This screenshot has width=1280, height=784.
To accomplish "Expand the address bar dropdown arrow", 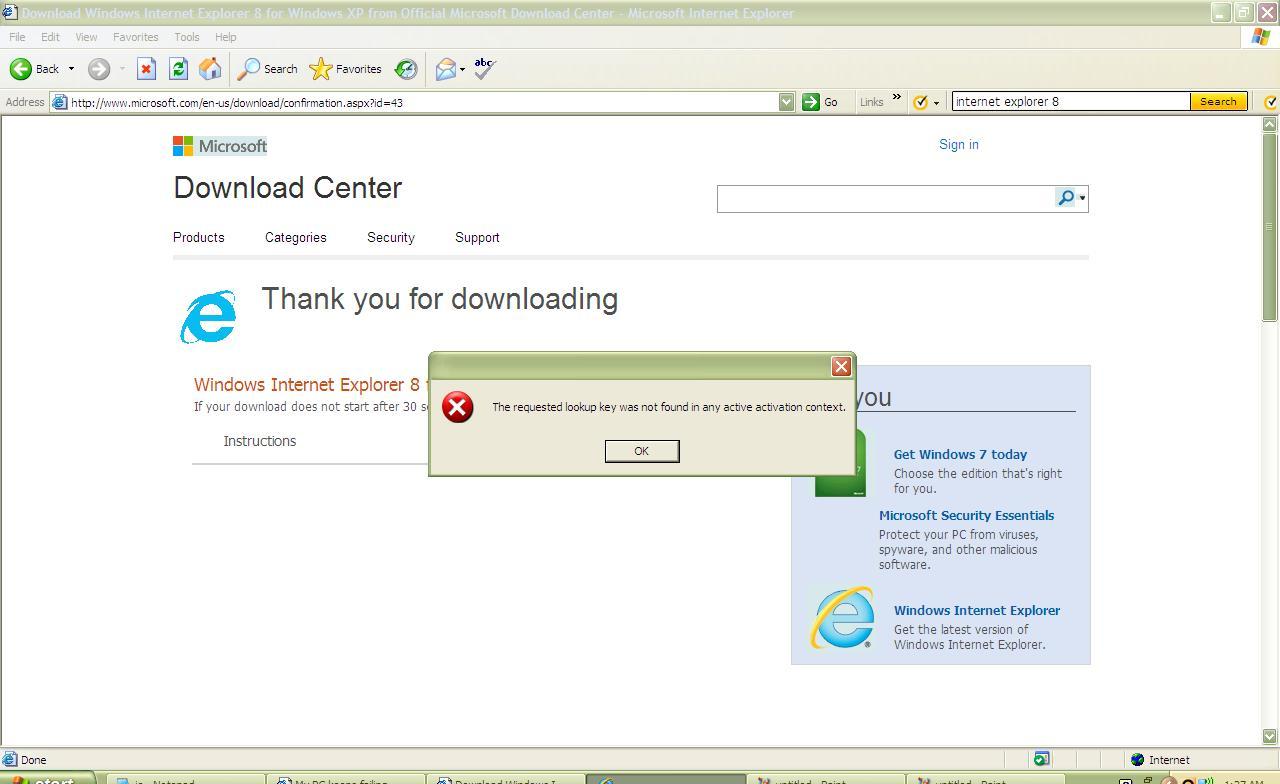I will pos(786,102).
